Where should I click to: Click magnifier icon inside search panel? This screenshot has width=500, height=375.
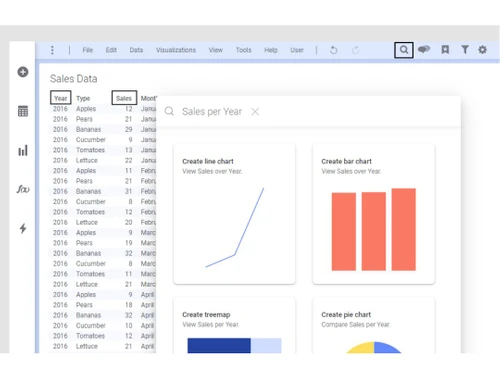[x=169, y=111]
